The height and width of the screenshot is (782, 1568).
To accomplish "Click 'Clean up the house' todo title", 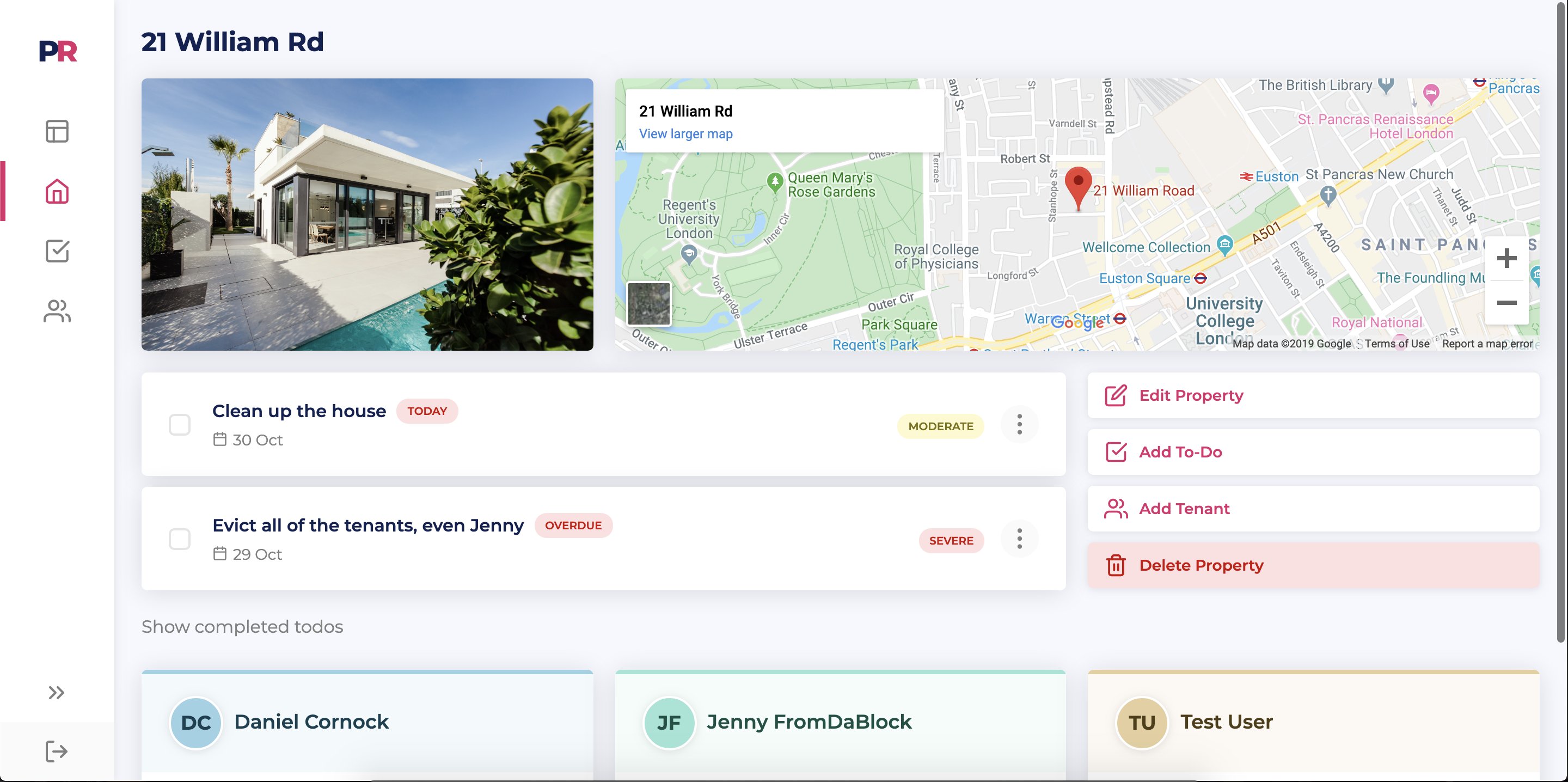I will [x=299, y=411].
